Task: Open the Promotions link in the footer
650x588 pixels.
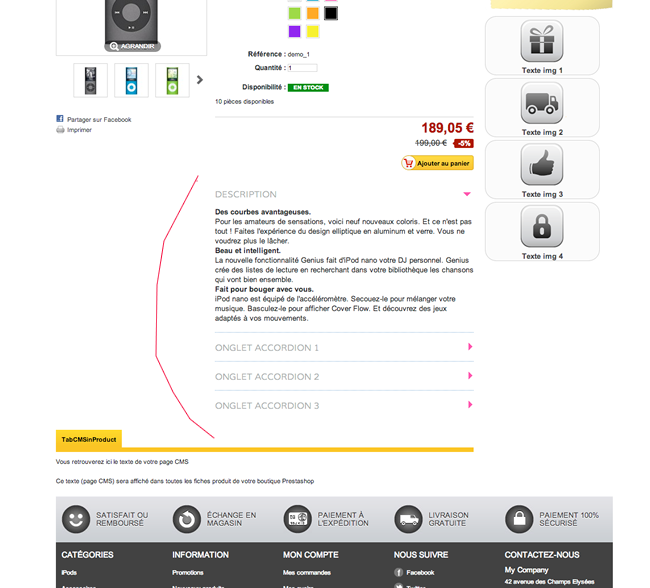Action: click(x=188, y=573)
